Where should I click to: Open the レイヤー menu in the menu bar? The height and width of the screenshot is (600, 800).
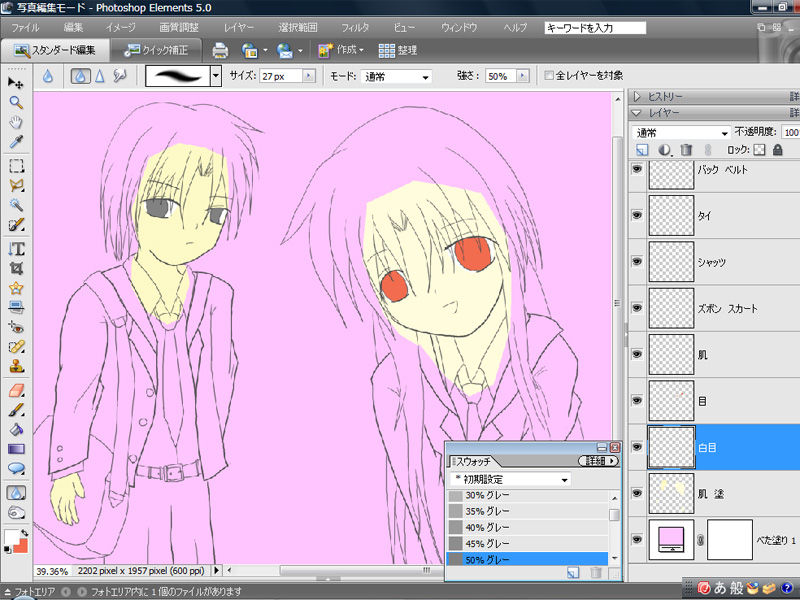pyautogui.click(x=238, y=28)
